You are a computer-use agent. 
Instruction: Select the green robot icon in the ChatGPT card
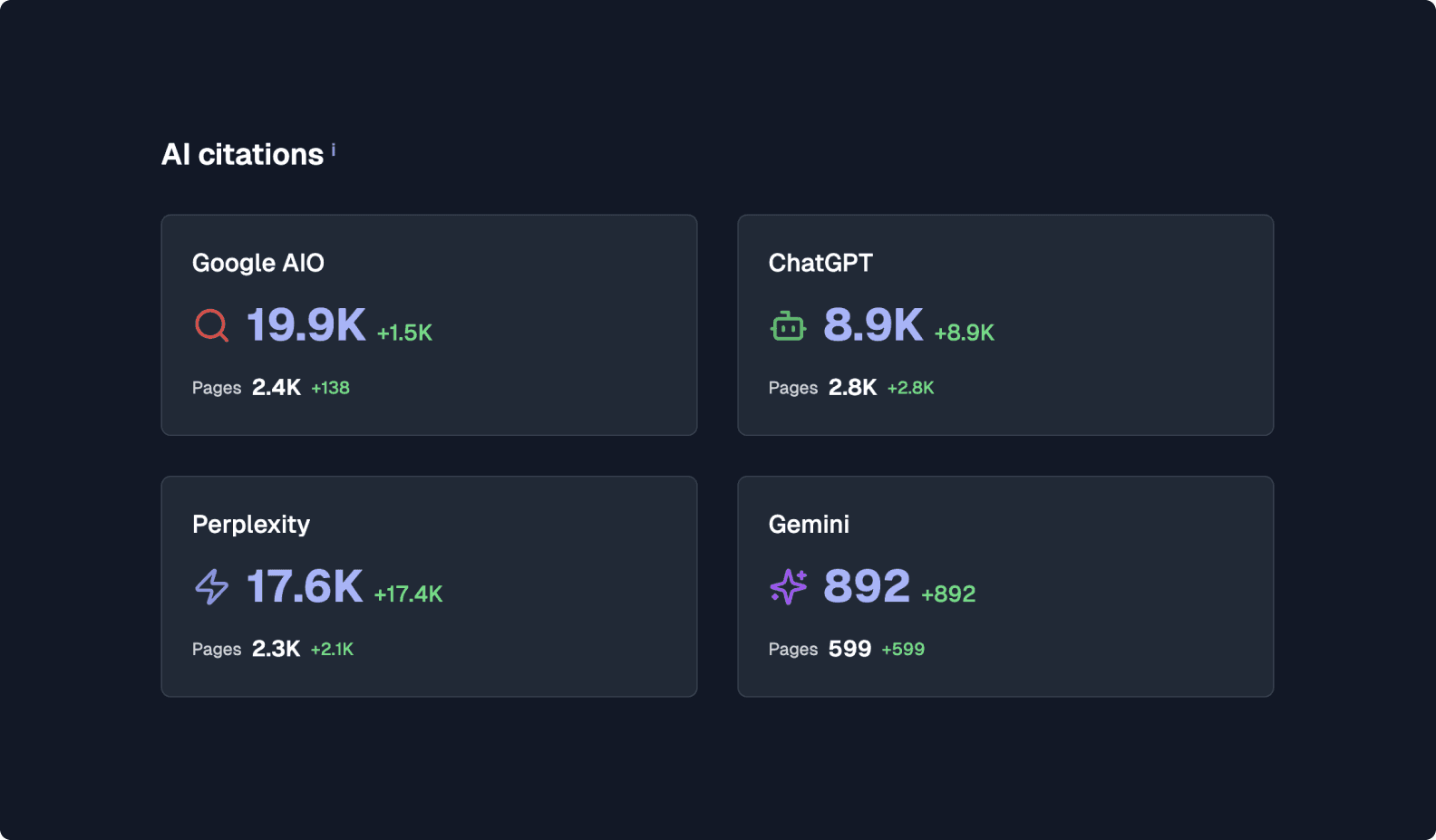(x=788, y=325)
